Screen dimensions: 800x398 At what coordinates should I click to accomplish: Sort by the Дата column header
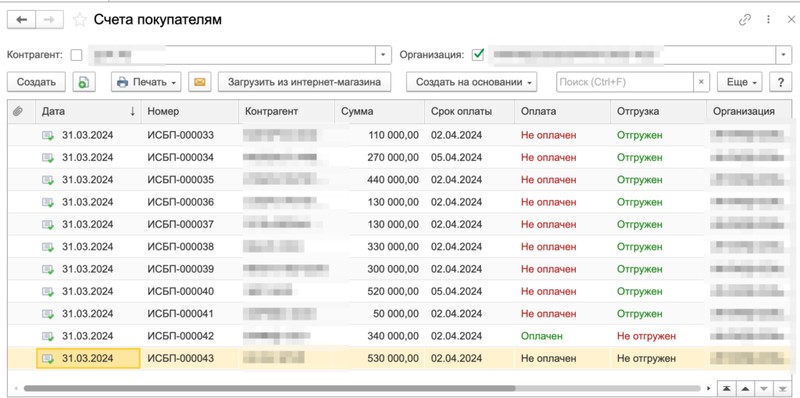tap(89, 111)
